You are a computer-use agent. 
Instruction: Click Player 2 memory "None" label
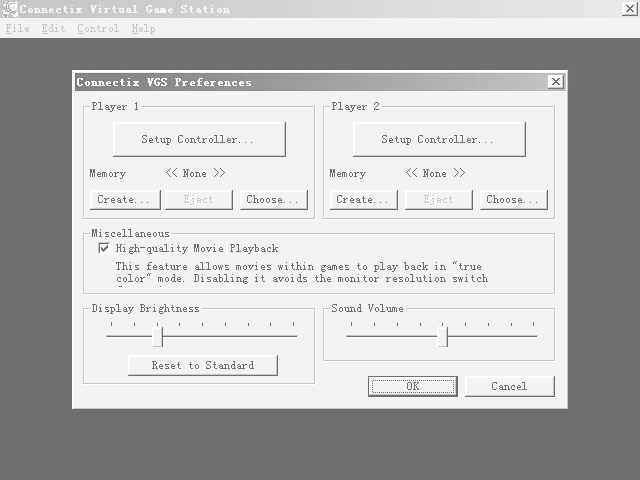[435, 174]
